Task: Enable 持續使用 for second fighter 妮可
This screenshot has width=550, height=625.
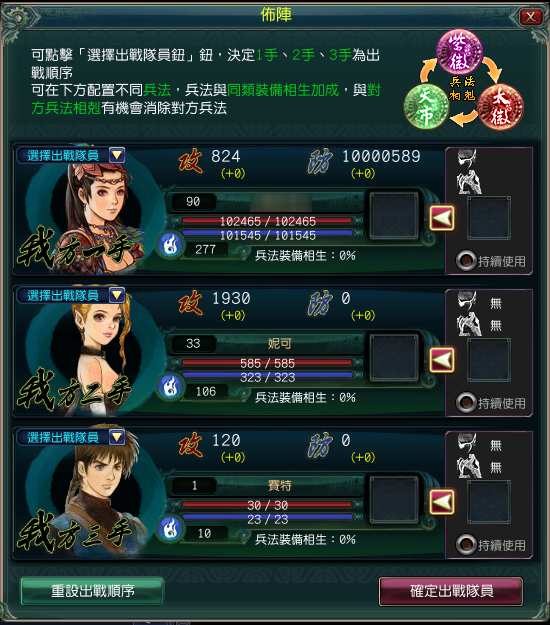Action: tap(466, 403)
